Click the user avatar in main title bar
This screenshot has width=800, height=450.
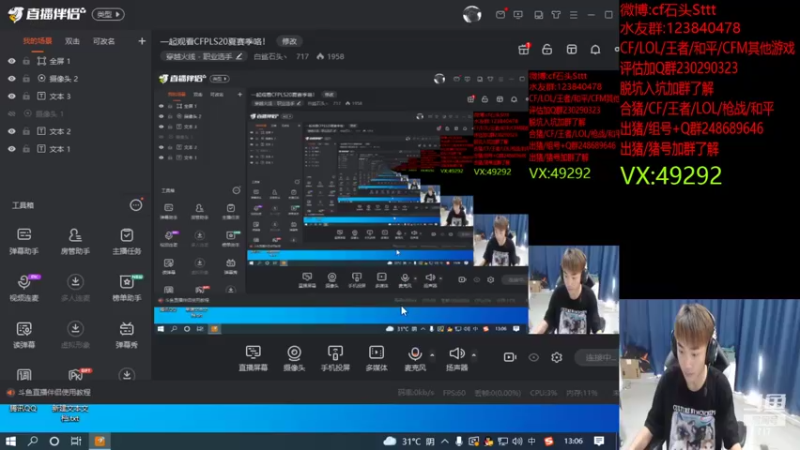[x=472, y=14]
